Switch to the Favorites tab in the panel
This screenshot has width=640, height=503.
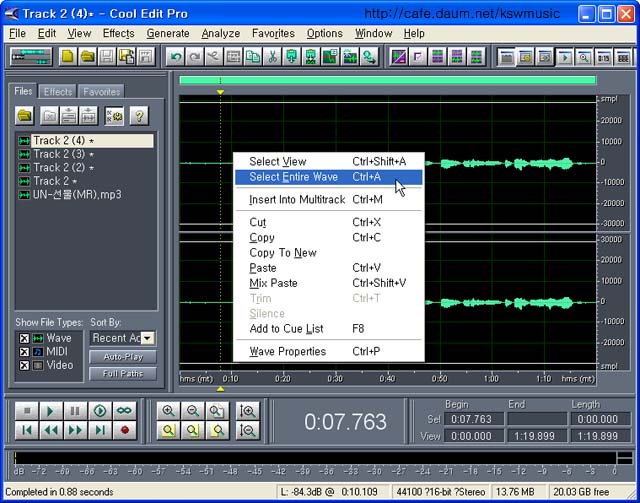click(x=102, y=92)
